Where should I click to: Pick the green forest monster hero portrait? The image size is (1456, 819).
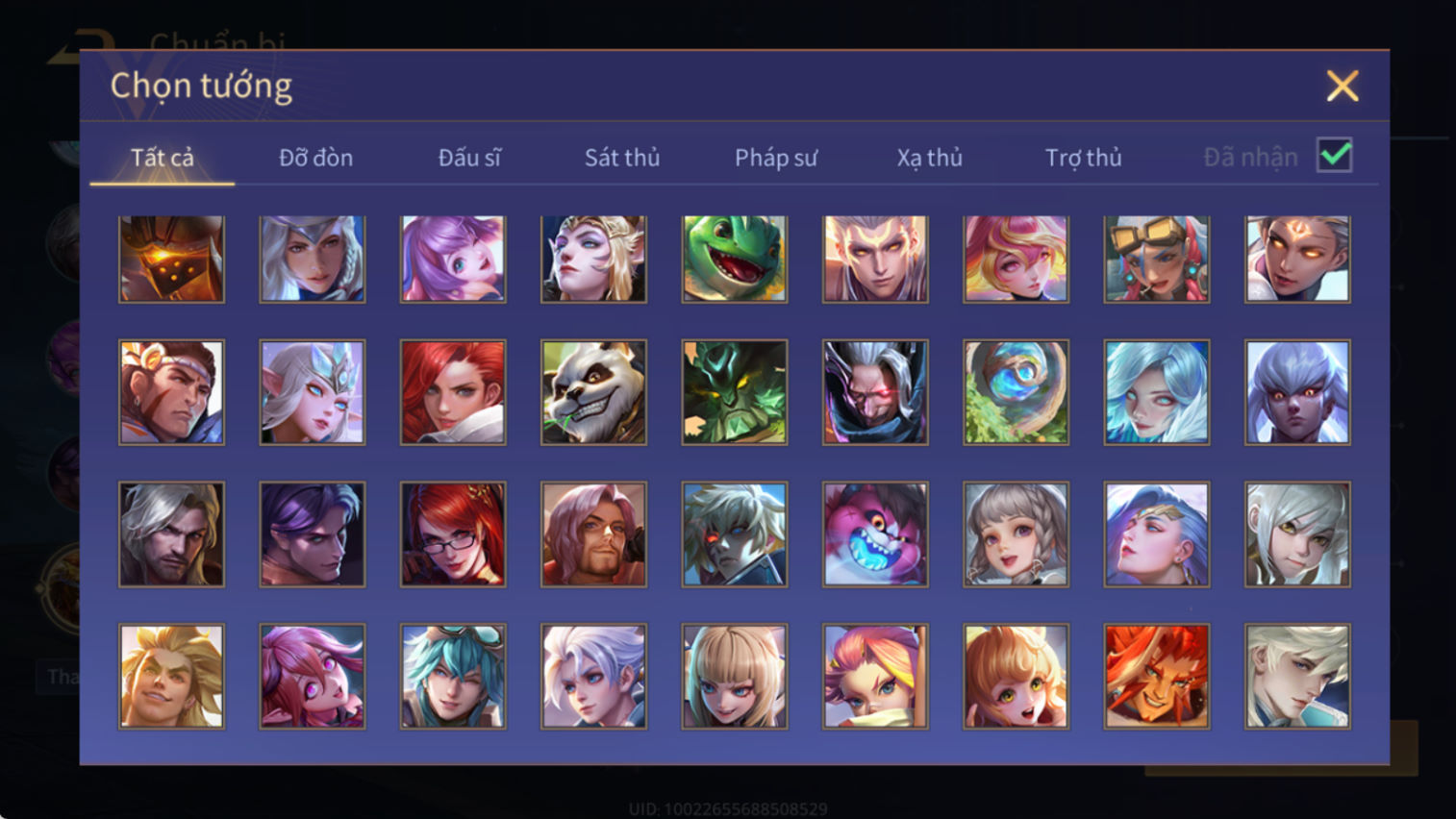point(735,392)
